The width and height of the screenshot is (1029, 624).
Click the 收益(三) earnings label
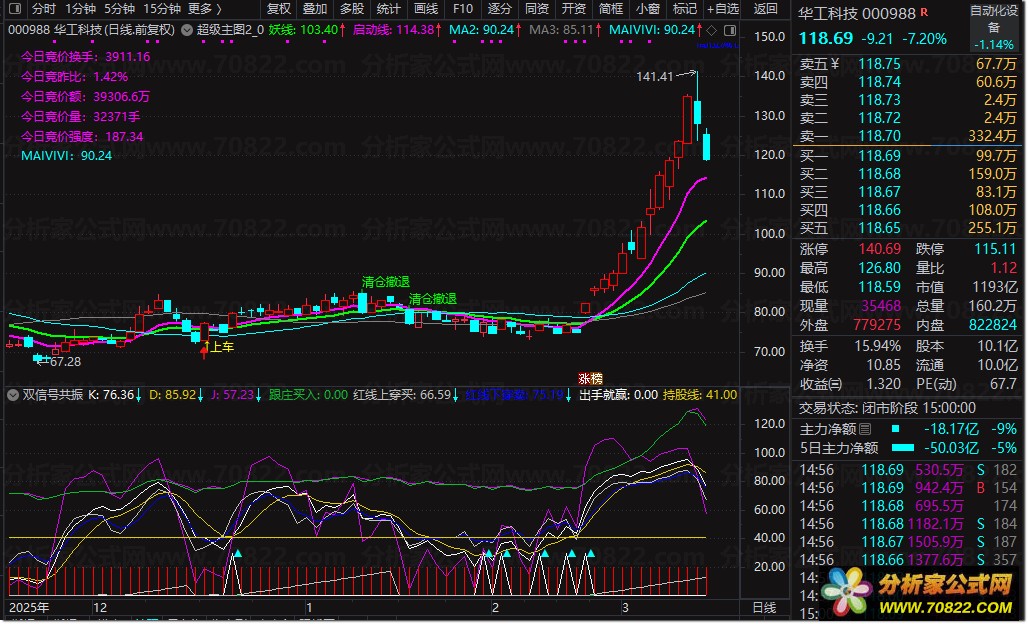click(x=820, y=384)
